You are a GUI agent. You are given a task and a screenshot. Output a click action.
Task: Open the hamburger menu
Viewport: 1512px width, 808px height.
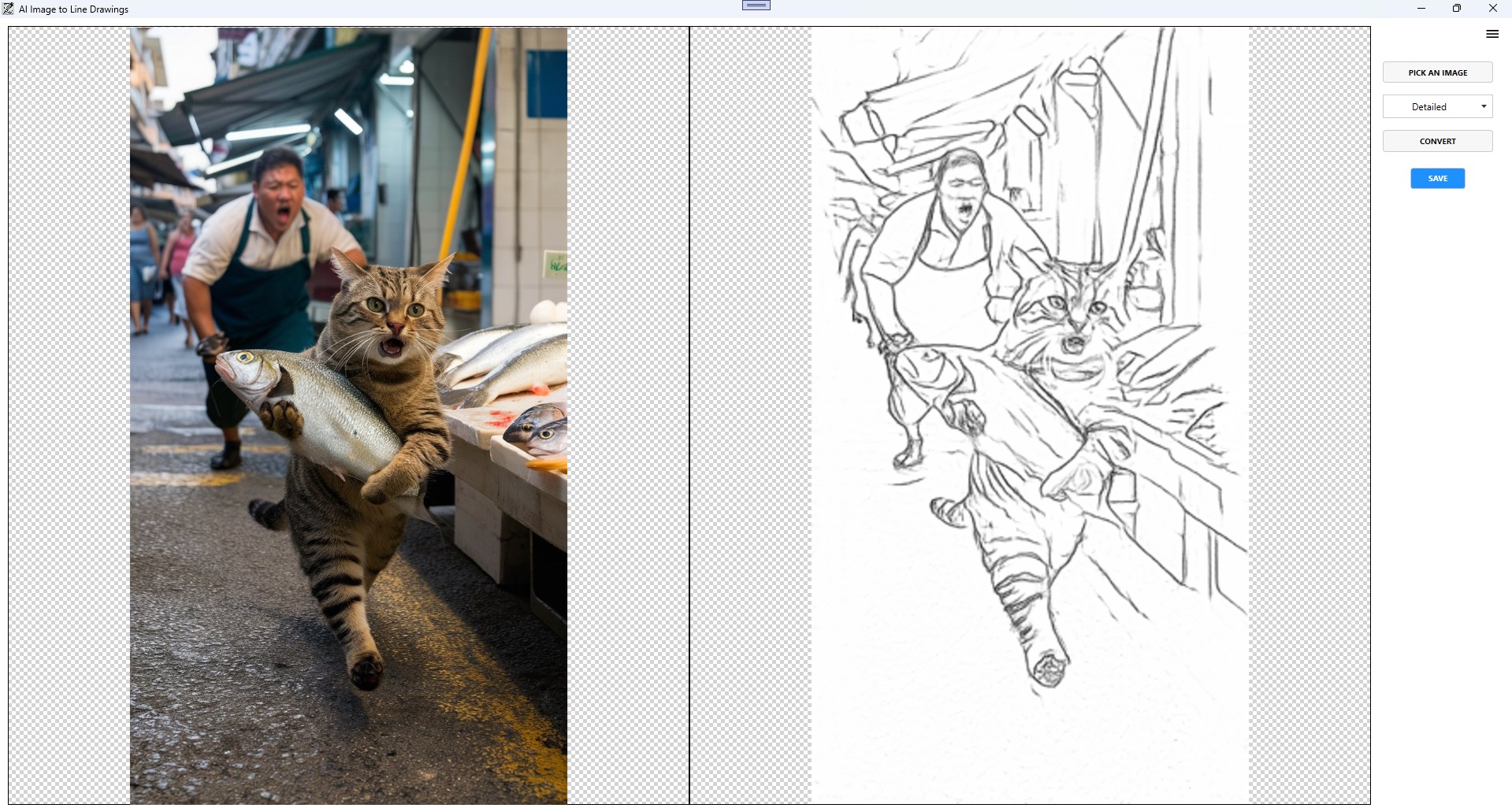[x=1492, y=34]
